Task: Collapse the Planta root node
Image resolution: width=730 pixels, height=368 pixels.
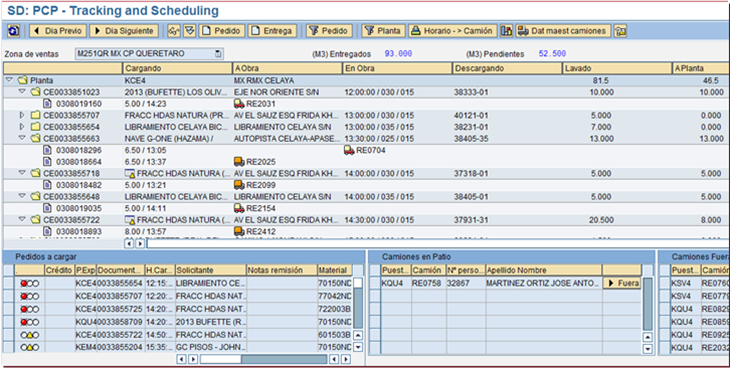Action: click(x=9, y=80)
